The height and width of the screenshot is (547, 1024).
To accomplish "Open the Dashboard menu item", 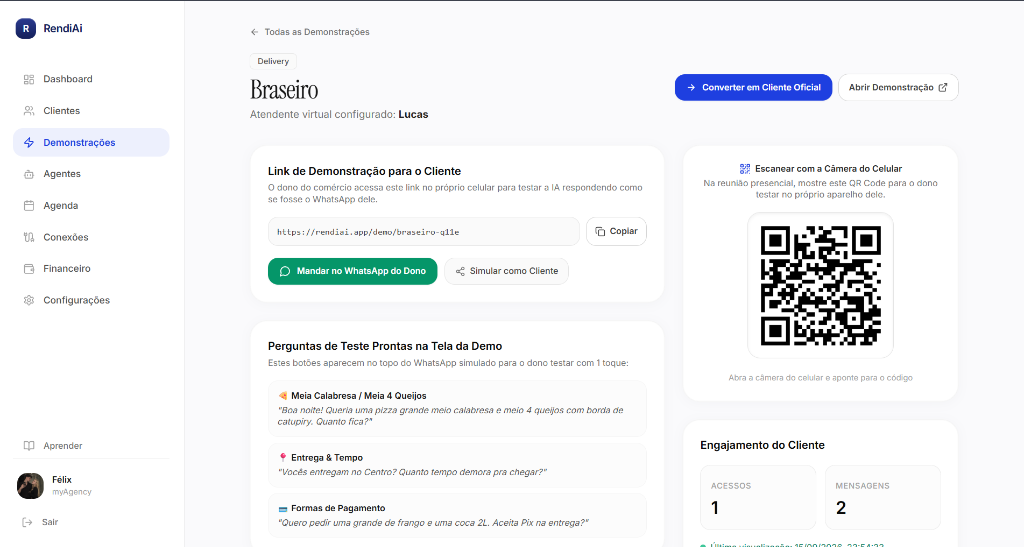I will 91,79.
